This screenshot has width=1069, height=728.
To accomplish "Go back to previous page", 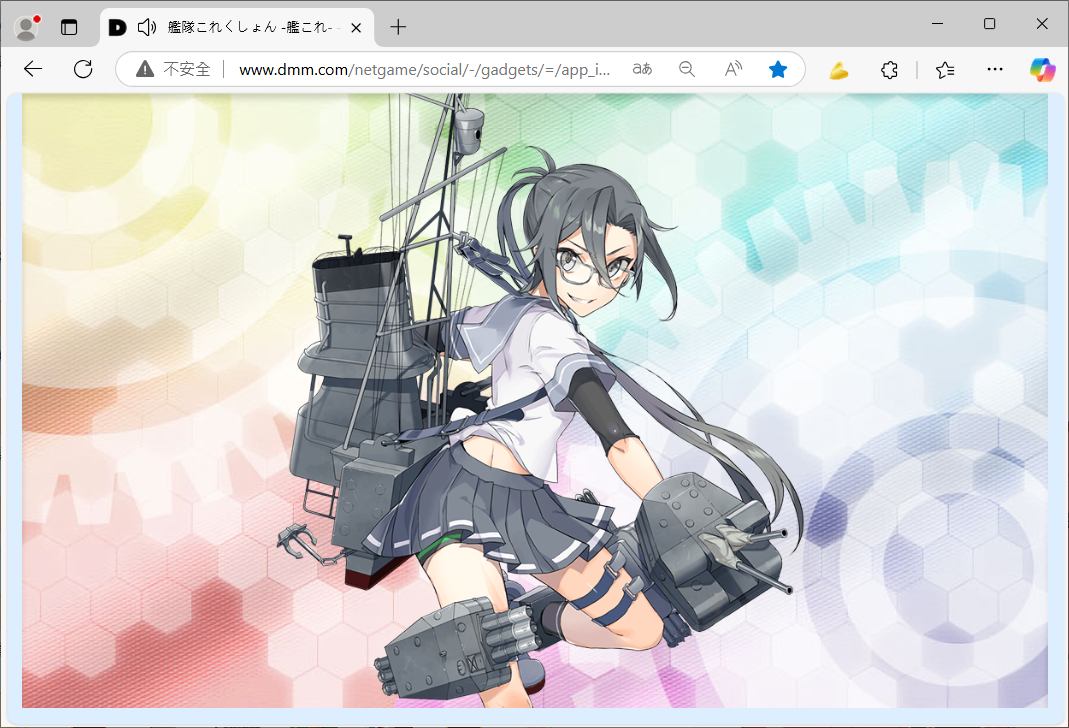I will click(x=33, y=69).
